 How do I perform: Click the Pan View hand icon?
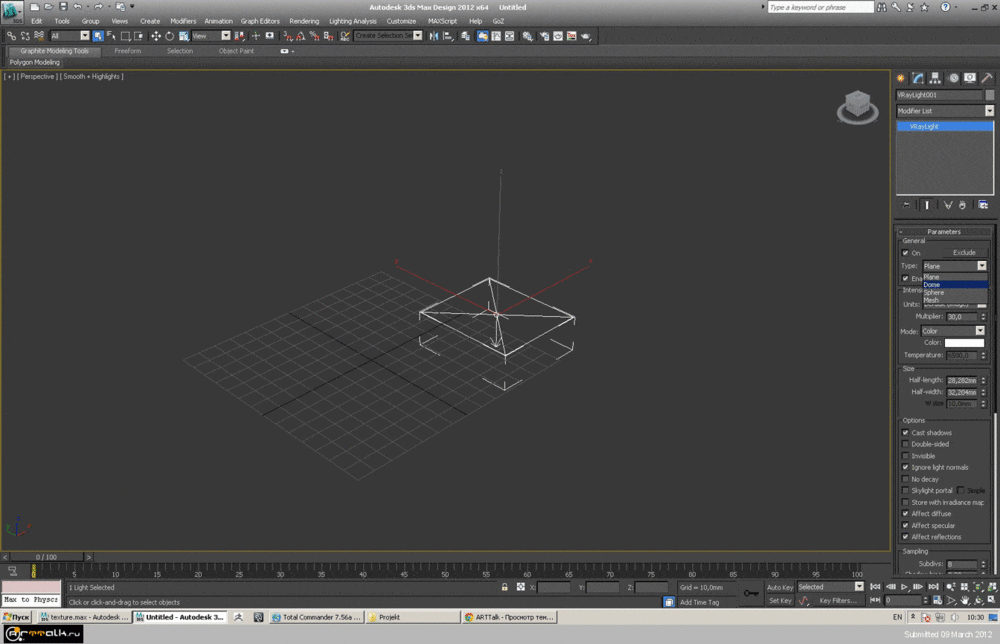click(965, 600)
